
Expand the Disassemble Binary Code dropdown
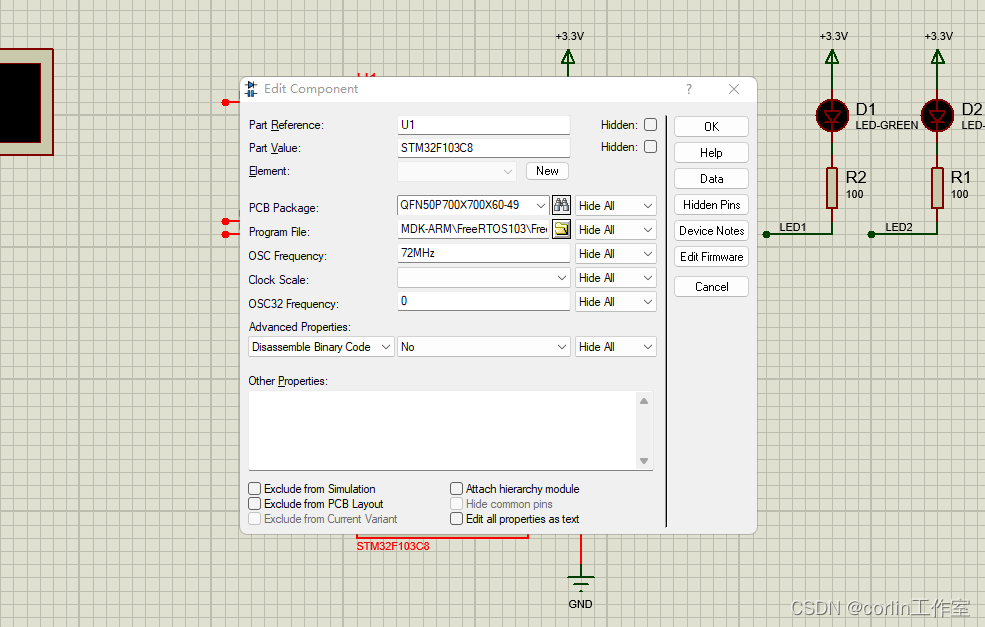(385, 346)
